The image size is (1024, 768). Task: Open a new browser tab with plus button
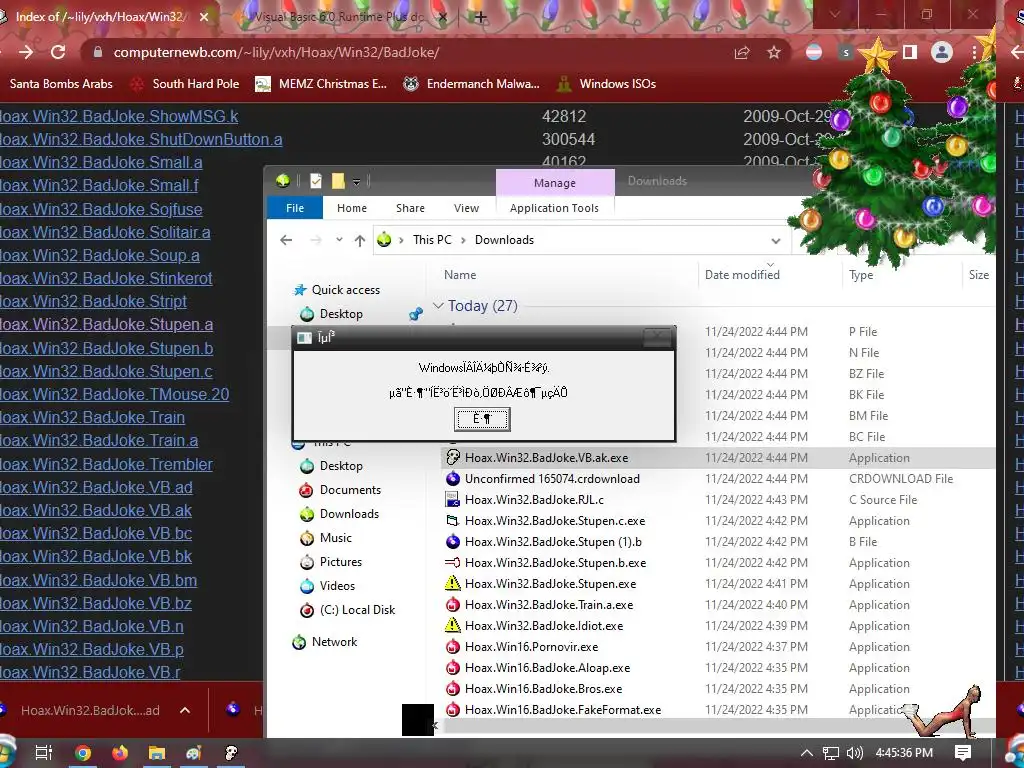(480, 17)
